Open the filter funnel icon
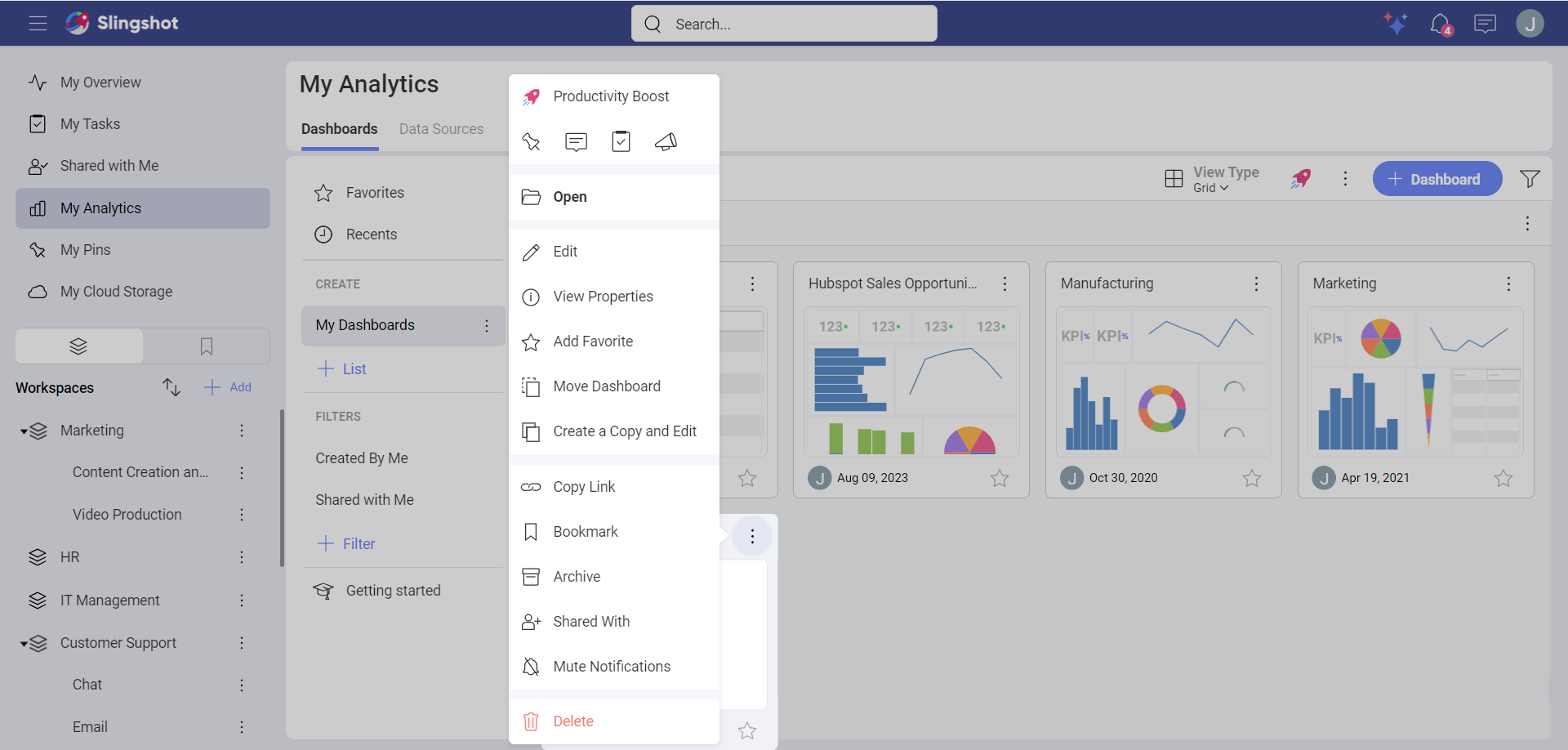Viewport: 1568px width, 750px height. [1530, 179]
